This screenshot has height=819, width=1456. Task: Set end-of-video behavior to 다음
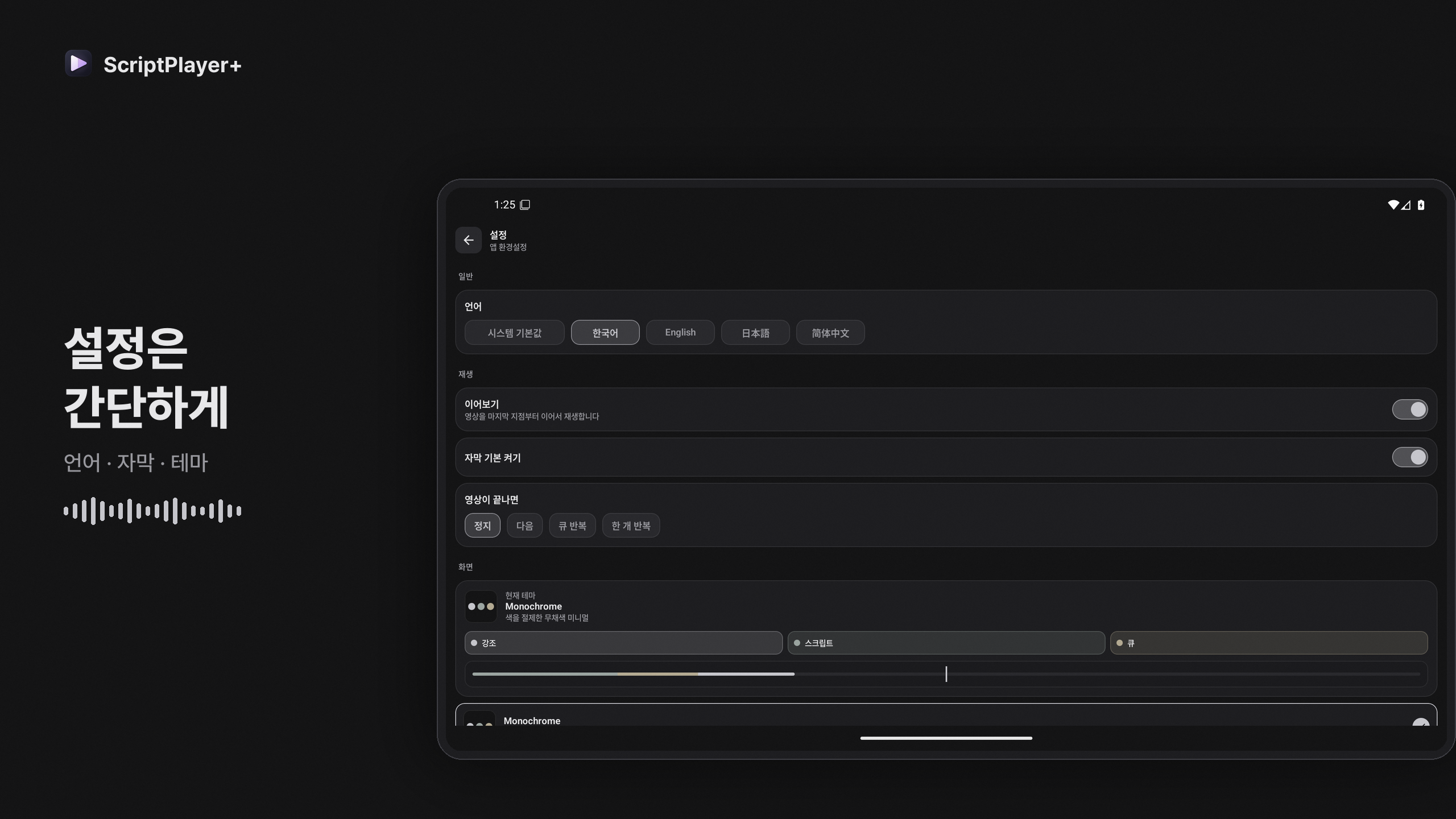point(524,526)
